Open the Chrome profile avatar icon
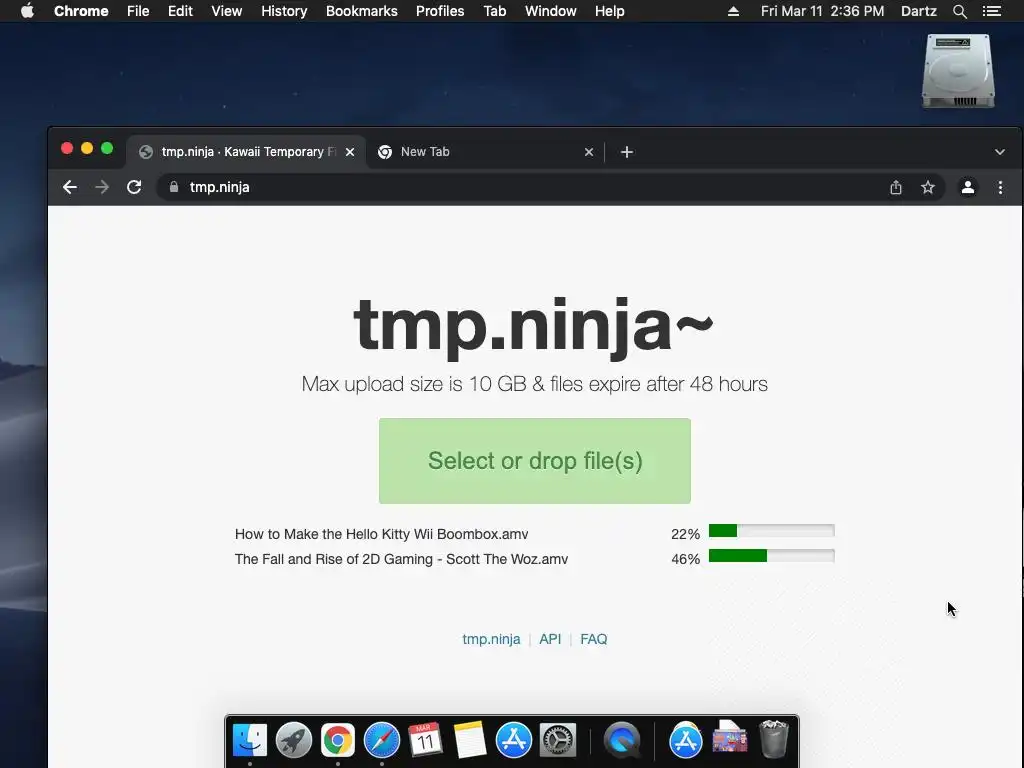The image size is (1024, 768). tap(968, 187)
